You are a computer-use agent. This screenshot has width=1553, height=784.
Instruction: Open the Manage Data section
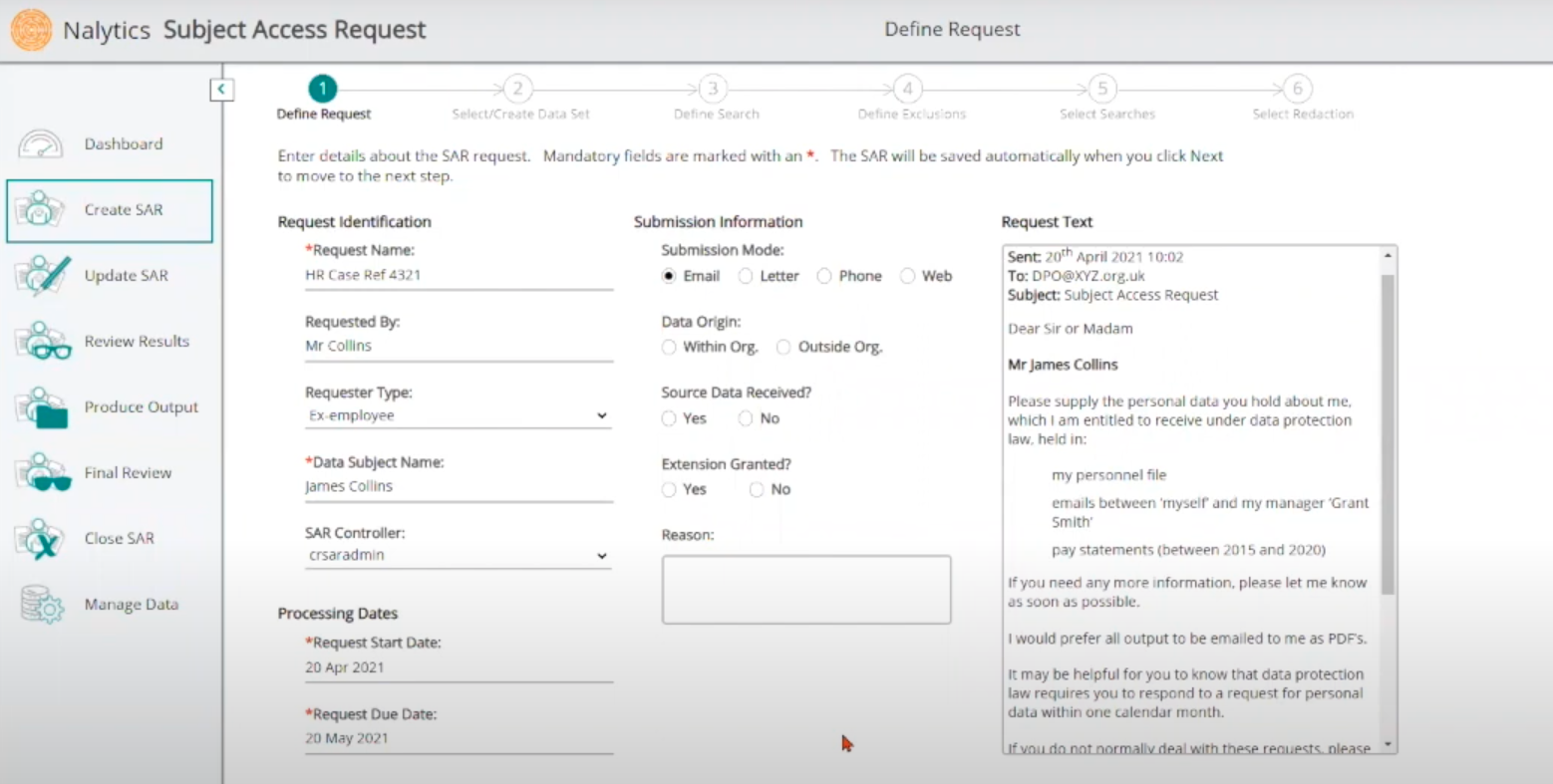click(41, 604)
